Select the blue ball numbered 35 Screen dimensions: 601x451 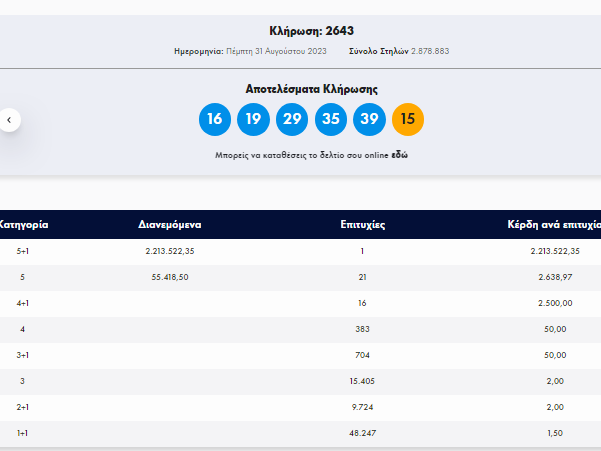[x=331, y=119]
